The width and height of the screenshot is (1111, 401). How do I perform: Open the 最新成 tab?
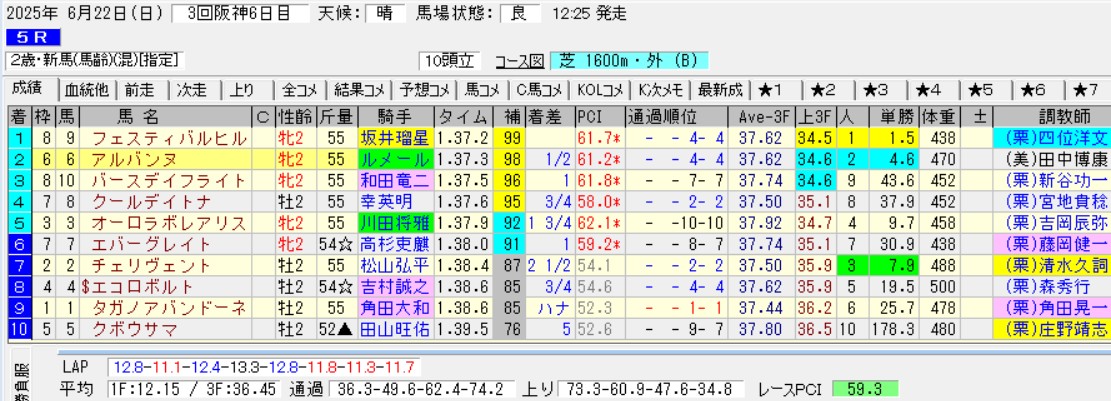click(x=720, y=89)
